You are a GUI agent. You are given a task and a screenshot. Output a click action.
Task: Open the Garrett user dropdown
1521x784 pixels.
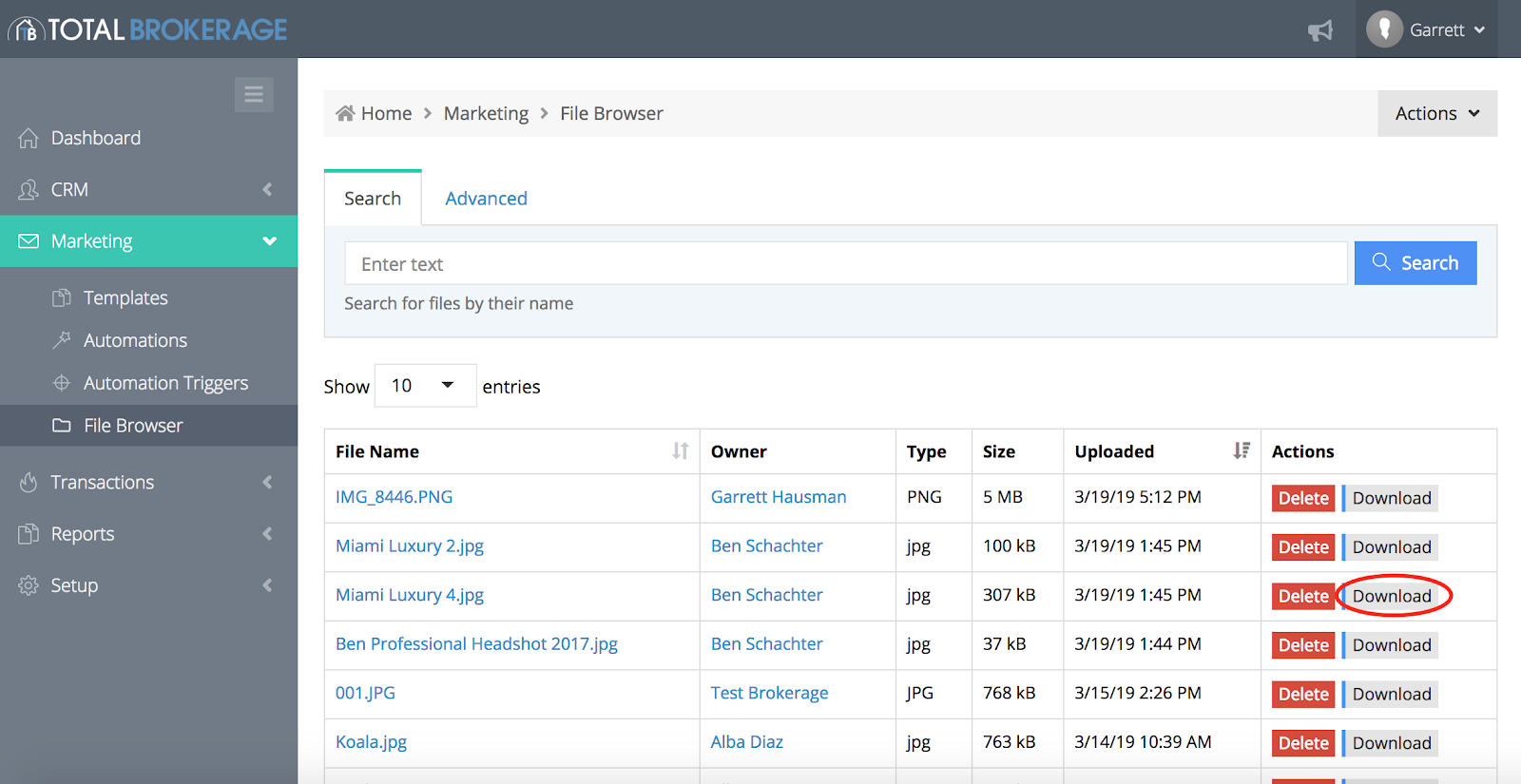point(1426,29)
